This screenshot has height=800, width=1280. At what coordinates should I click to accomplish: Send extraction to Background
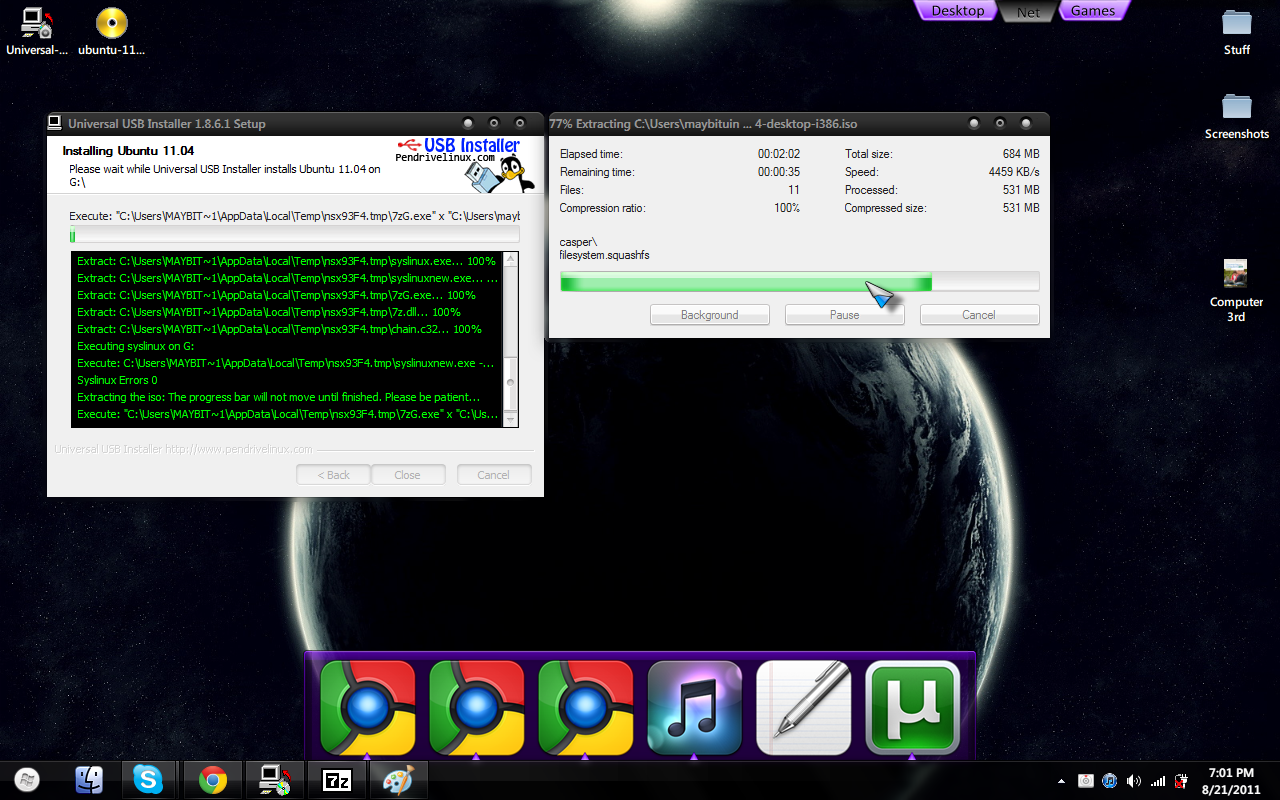[x=709, y=314]
